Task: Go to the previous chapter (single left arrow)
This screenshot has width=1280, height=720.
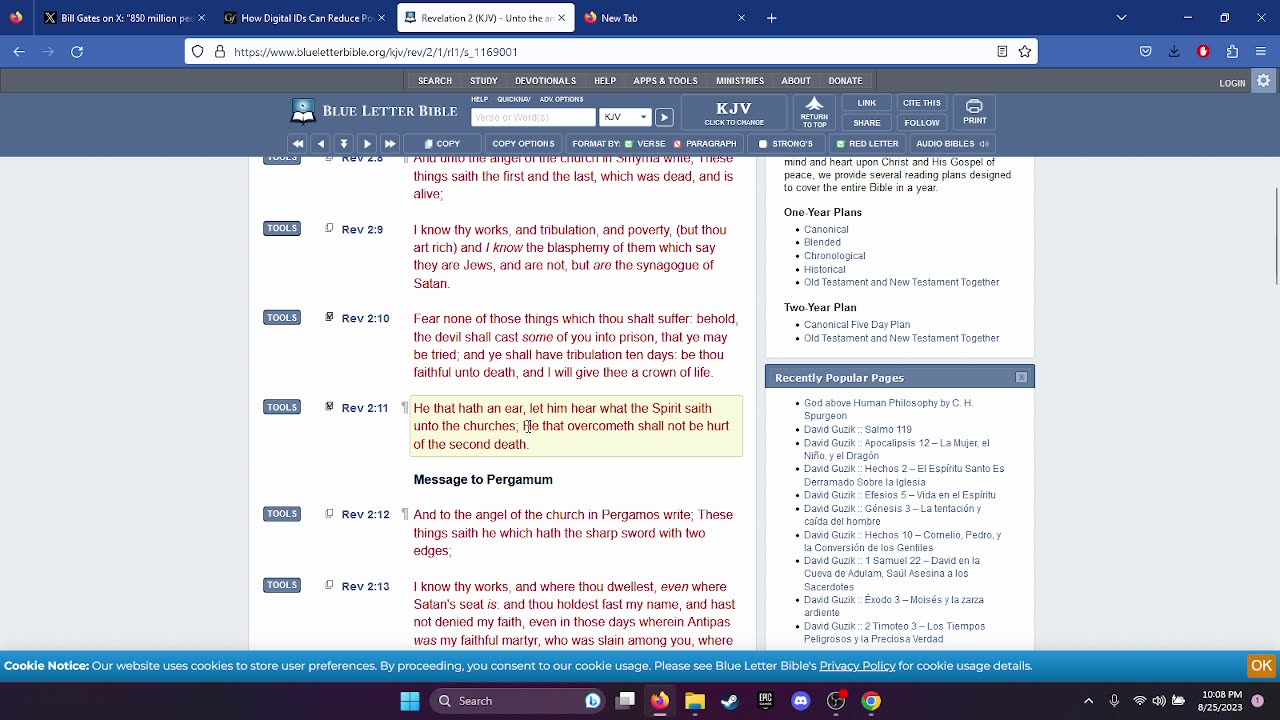Action: tap(320, 144)
